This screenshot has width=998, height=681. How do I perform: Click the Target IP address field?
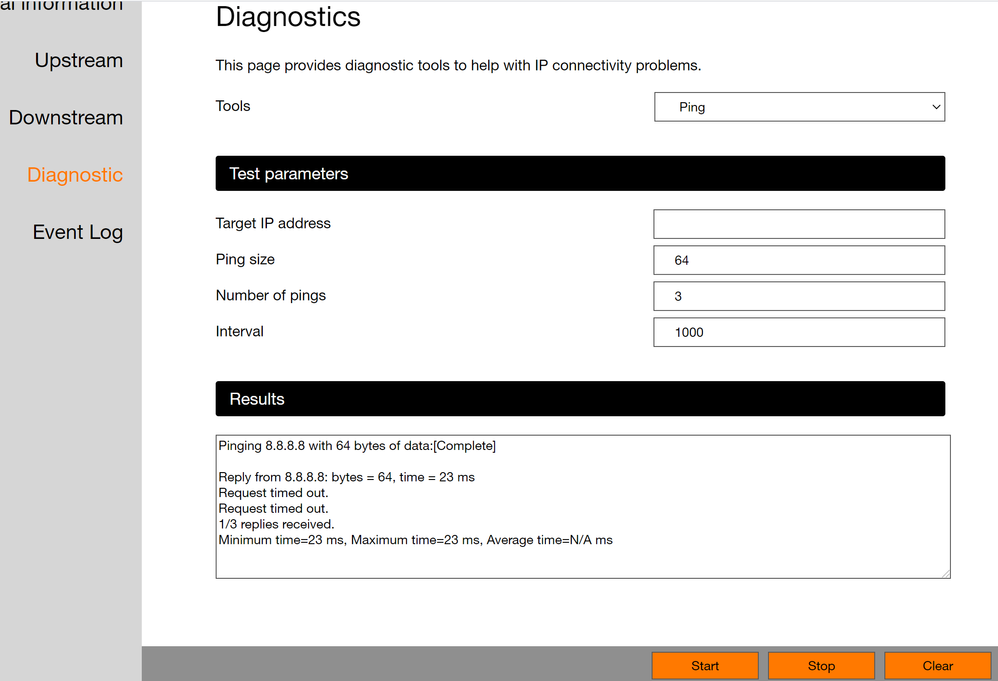click(x=799, y=224)
